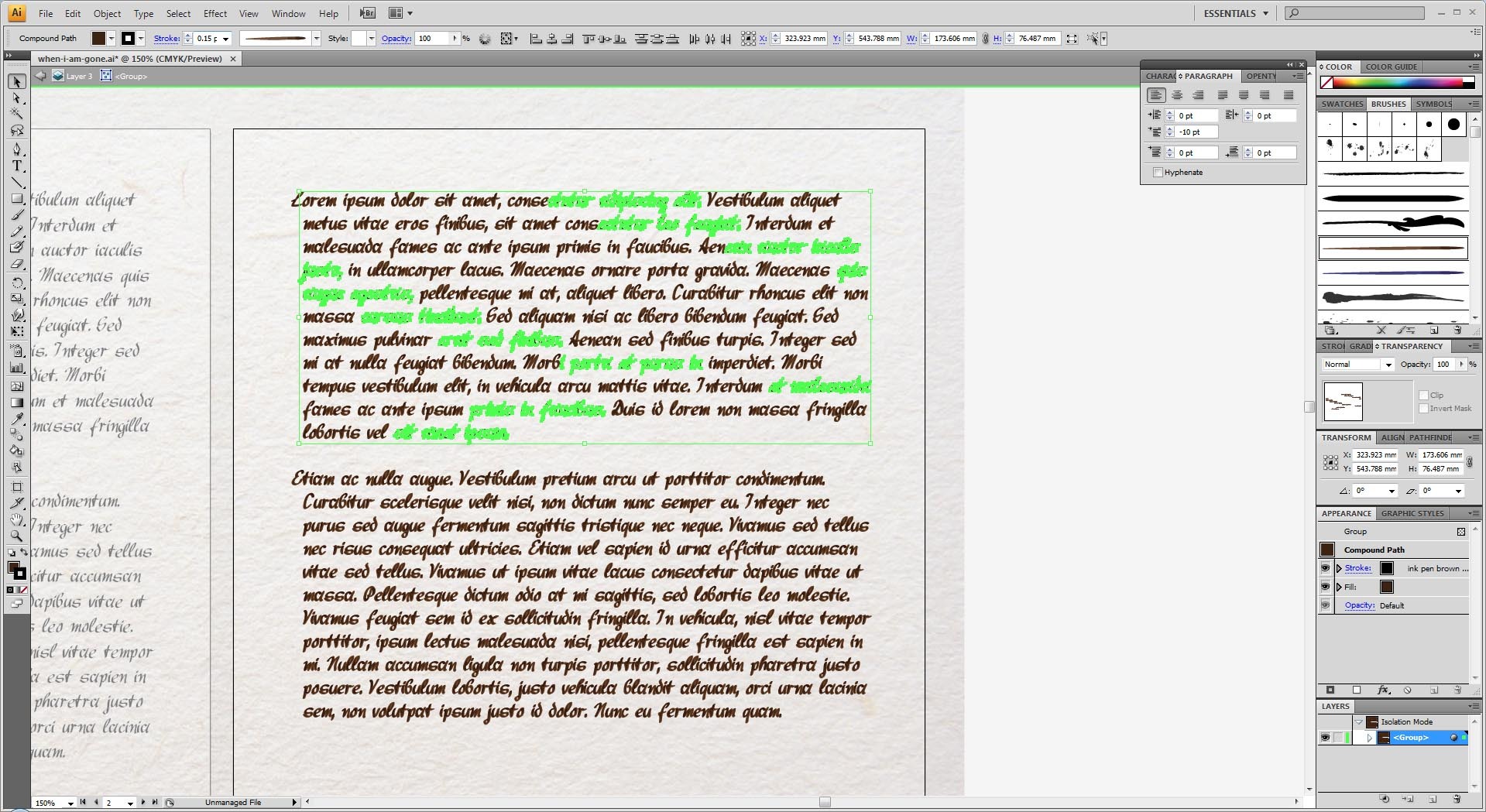Viewport: 1486px width, 812px height.
Task: Enable the Hyphenate checkbox
Action: coord(1158,173)
